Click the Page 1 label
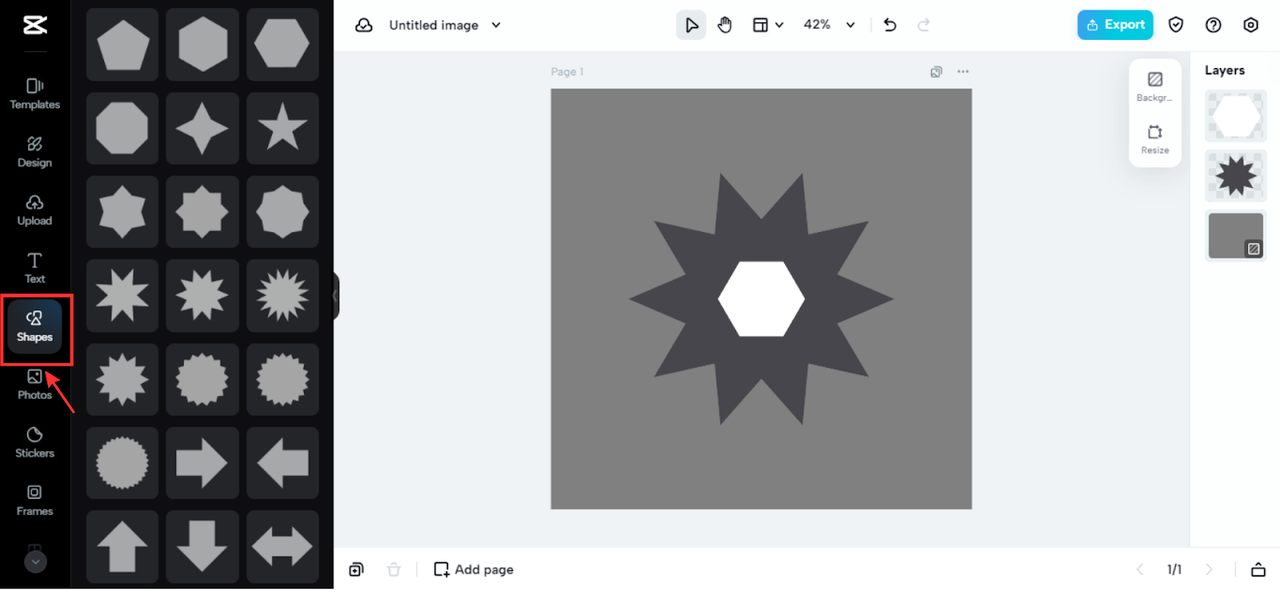1280x595 pixels. (567, 72)
